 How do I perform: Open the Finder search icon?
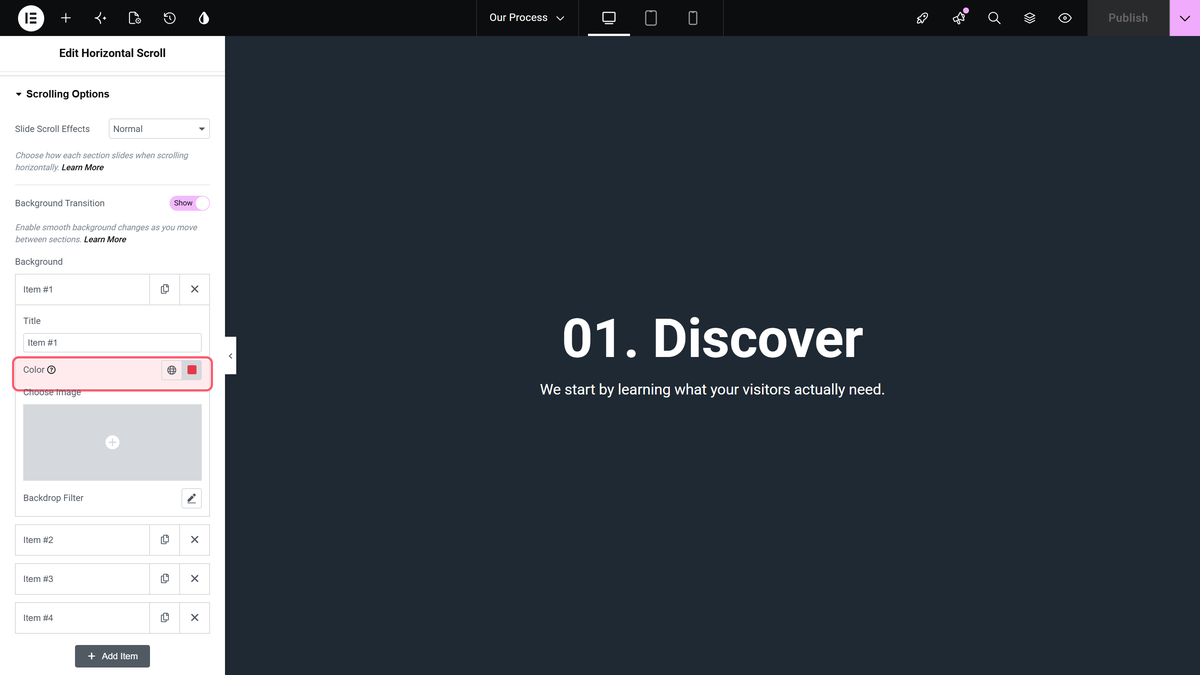pyautogui.click(x=994, y=18)
